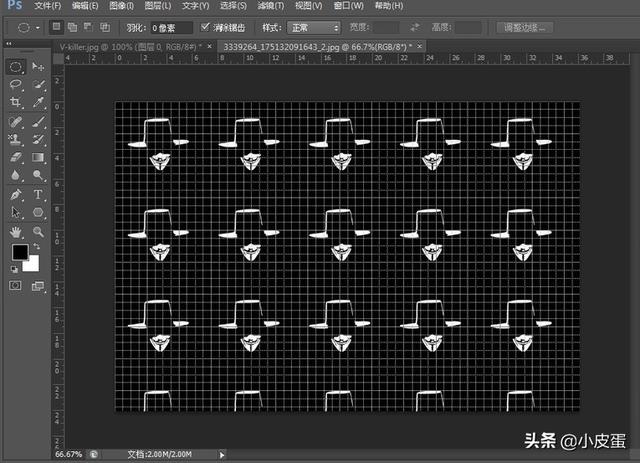Choose Subtract from Selection mode
The width and height of the screenshot is (640, 463).
coord(88,27)
